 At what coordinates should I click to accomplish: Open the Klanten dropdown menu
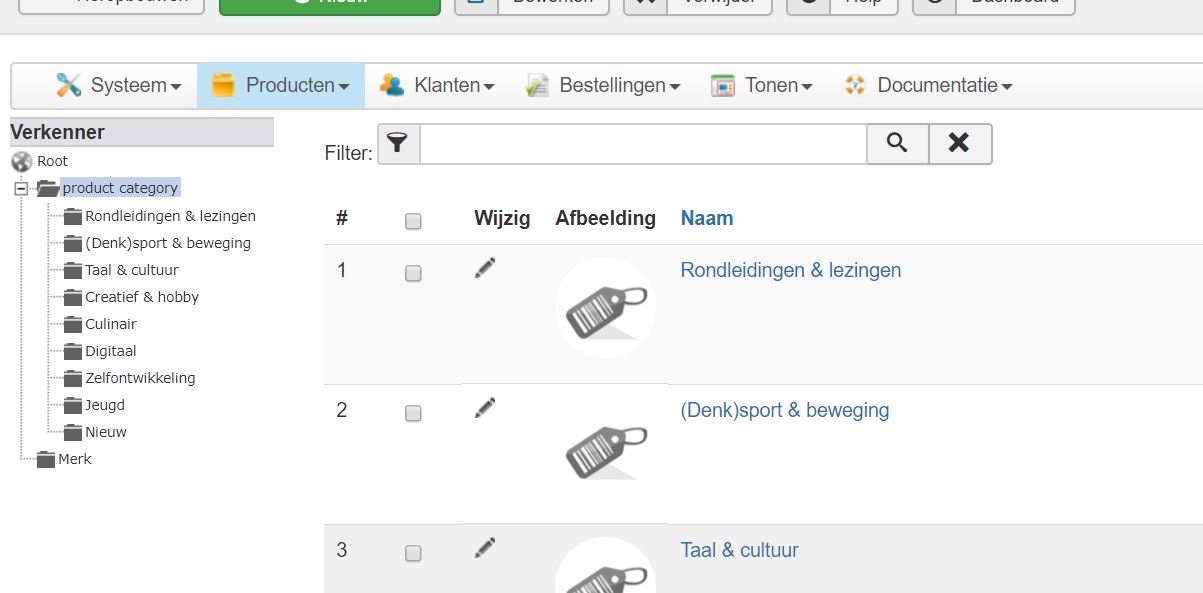click(437, 86)
